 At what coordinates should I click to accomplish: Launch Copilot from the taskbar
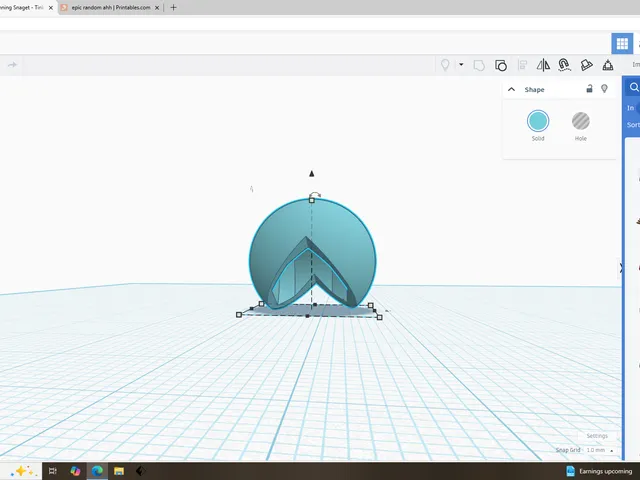pyautogui.click(x=75, y=471)
